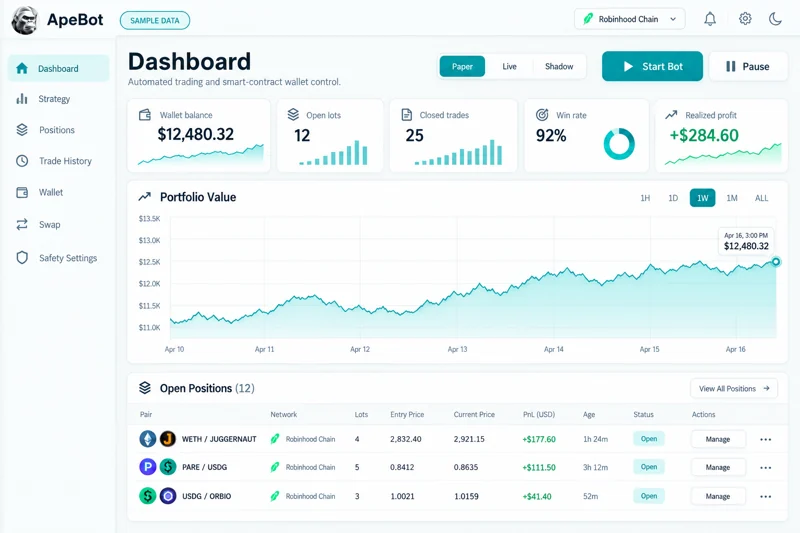Viewport: 800px width, 533px height.
Task: Open more options for PARE / USDG row
Action: pos(765,467)
